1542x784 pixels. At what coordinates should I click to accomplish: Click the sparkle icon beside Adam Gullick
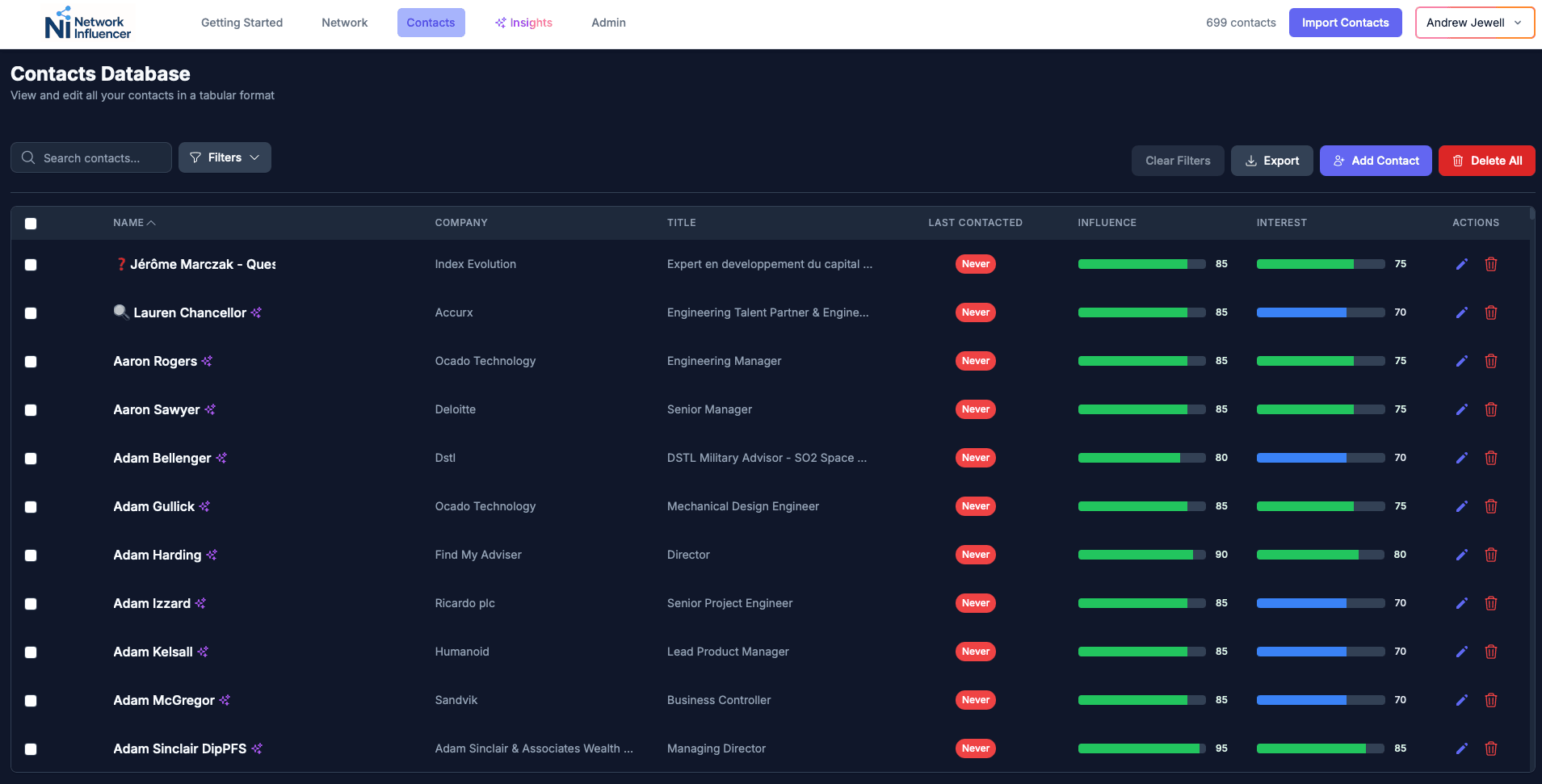point(204,506)
